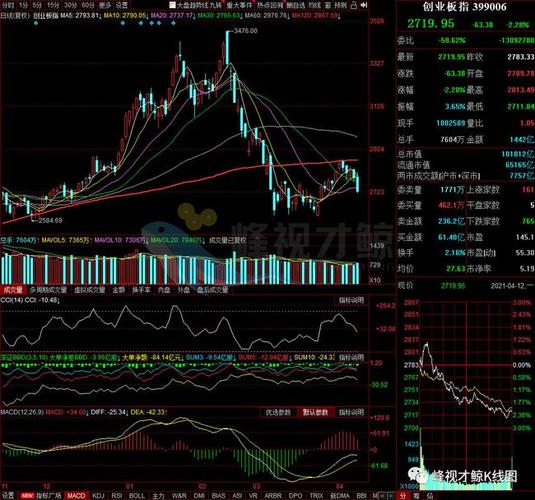
Task: Open 指标说明 for the BBD panel
Action: [351, 357]
